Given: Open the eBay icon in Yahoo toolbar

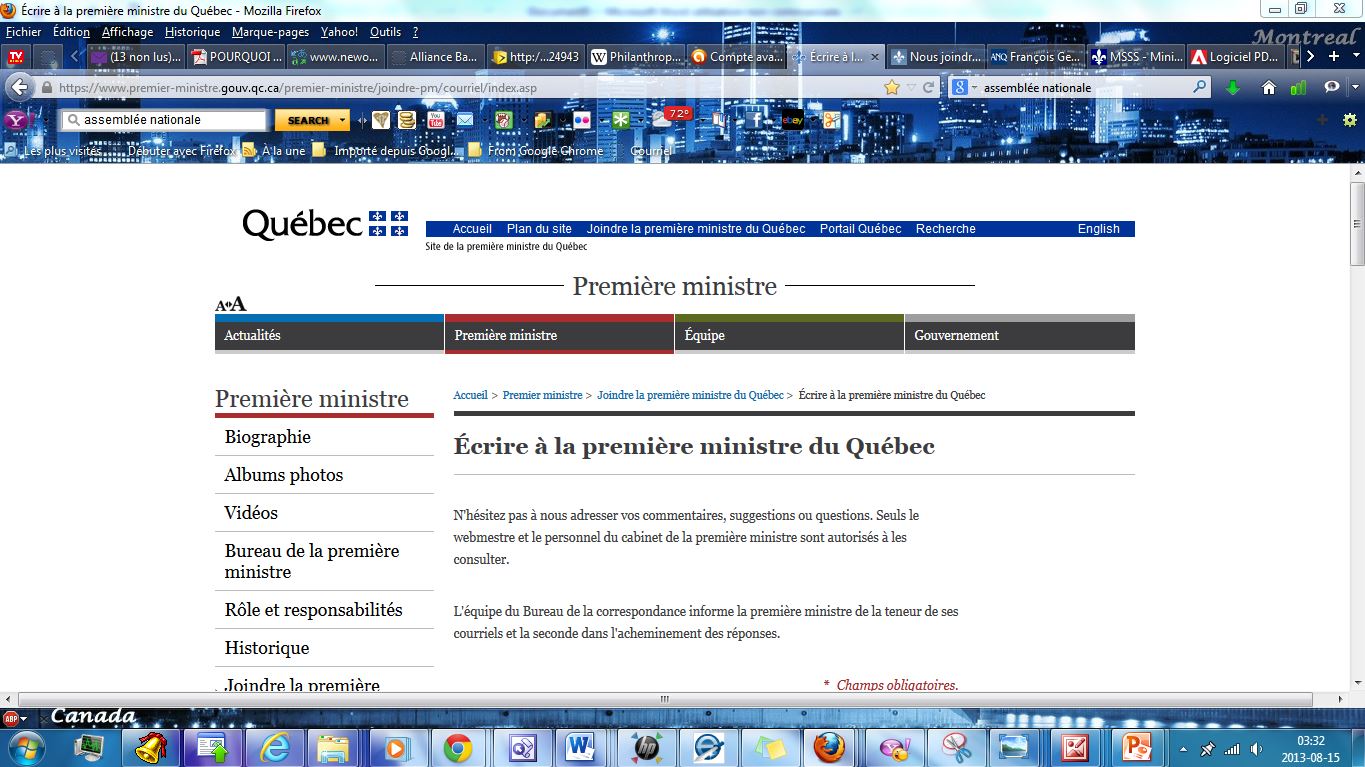Looking at the screenshot, I should click(793, 120).
